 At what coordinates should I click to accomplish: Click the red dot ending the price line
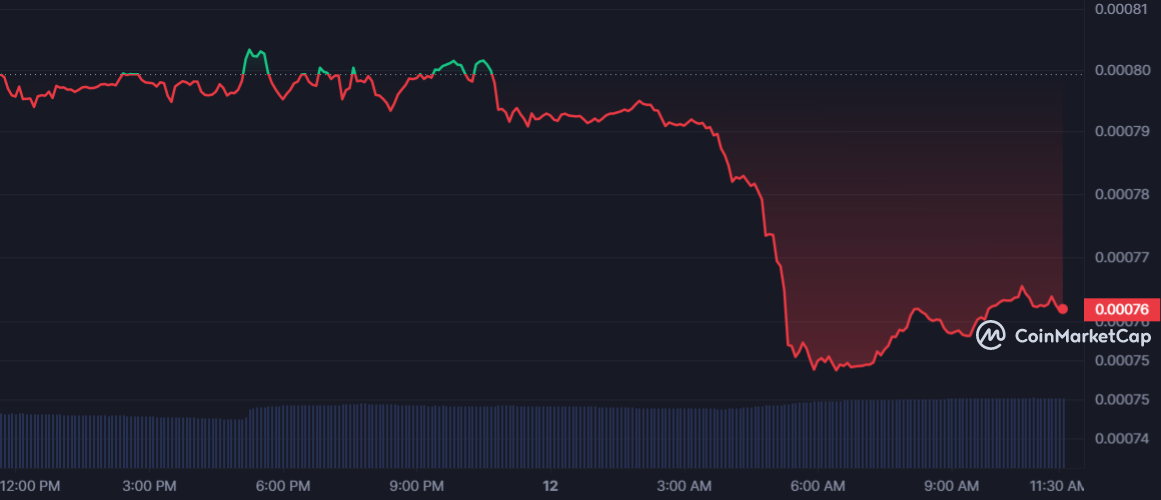click(x=1063, y=309)
